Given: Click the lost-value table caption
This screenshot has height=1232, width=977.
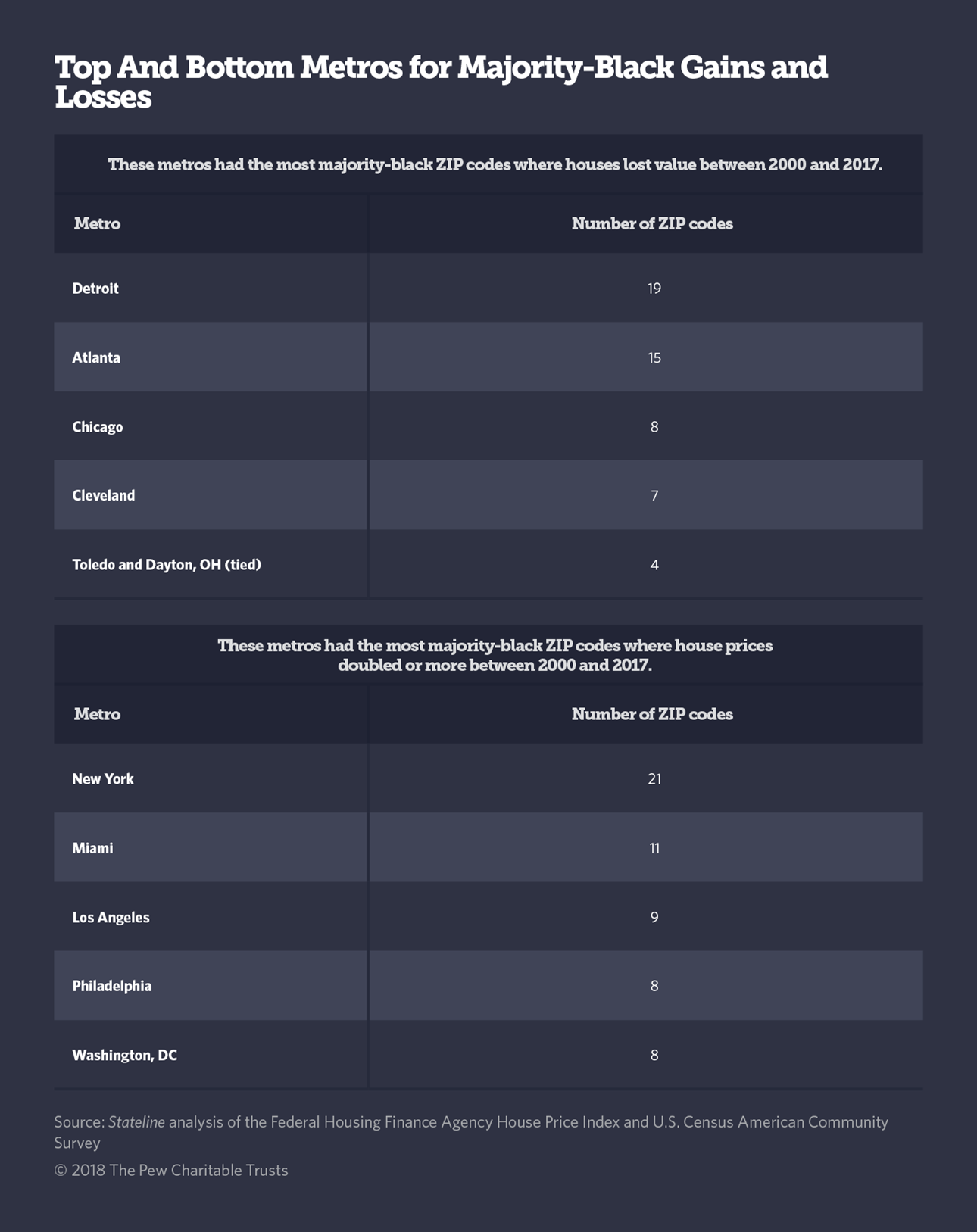Looking at the screenshot, I should (x=495, y=164).
